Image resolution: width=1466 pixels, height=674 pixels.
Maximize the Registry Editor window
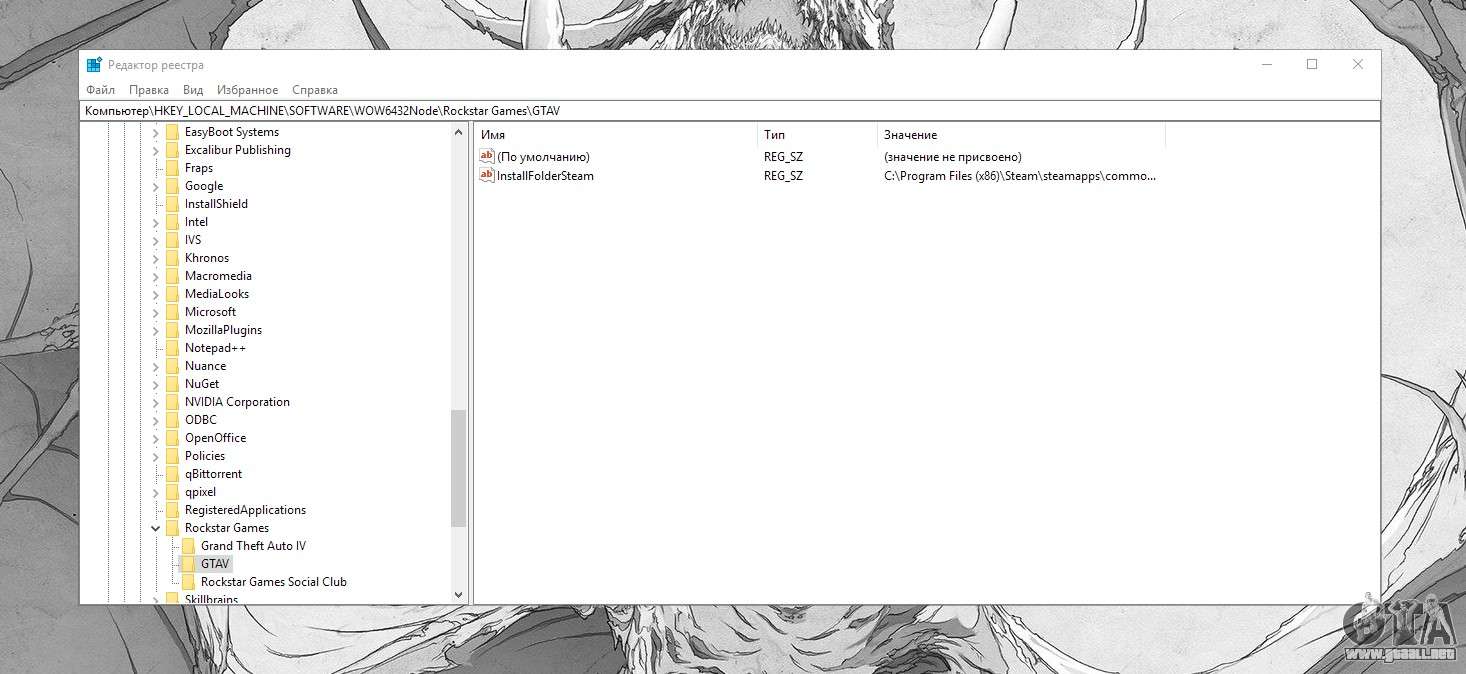[1312, 65]
